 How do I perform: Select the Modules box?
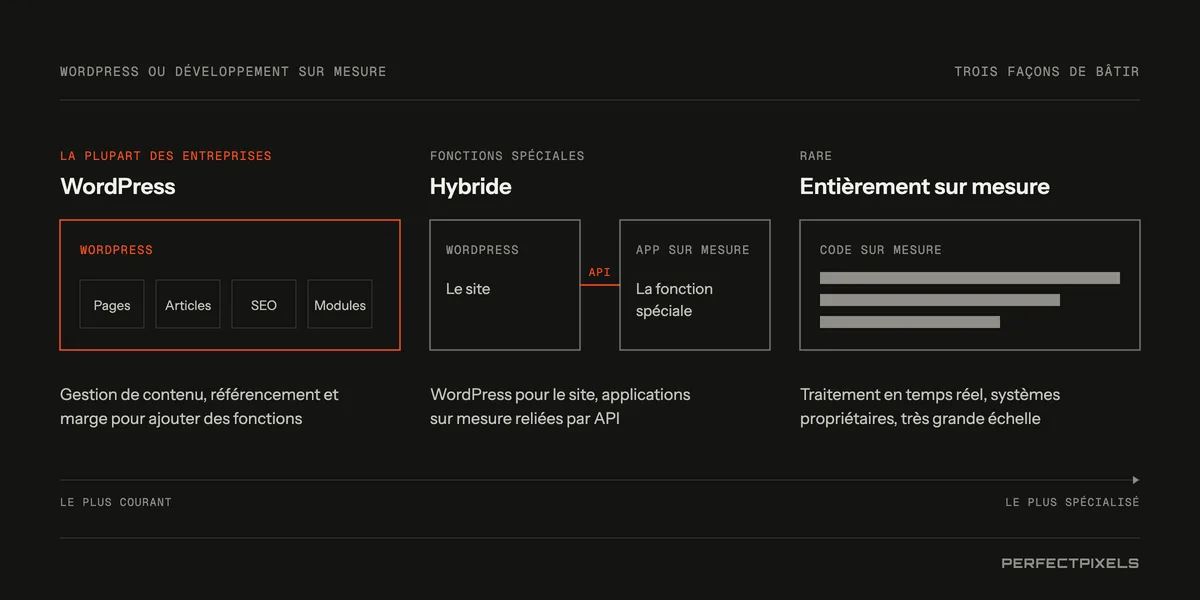(340, 304)
